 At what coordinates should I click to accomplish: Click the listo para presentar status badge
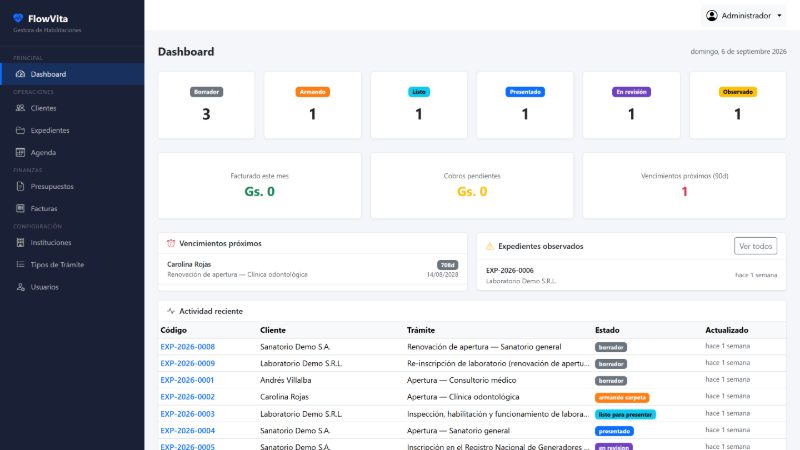click(x=625, y=414)
